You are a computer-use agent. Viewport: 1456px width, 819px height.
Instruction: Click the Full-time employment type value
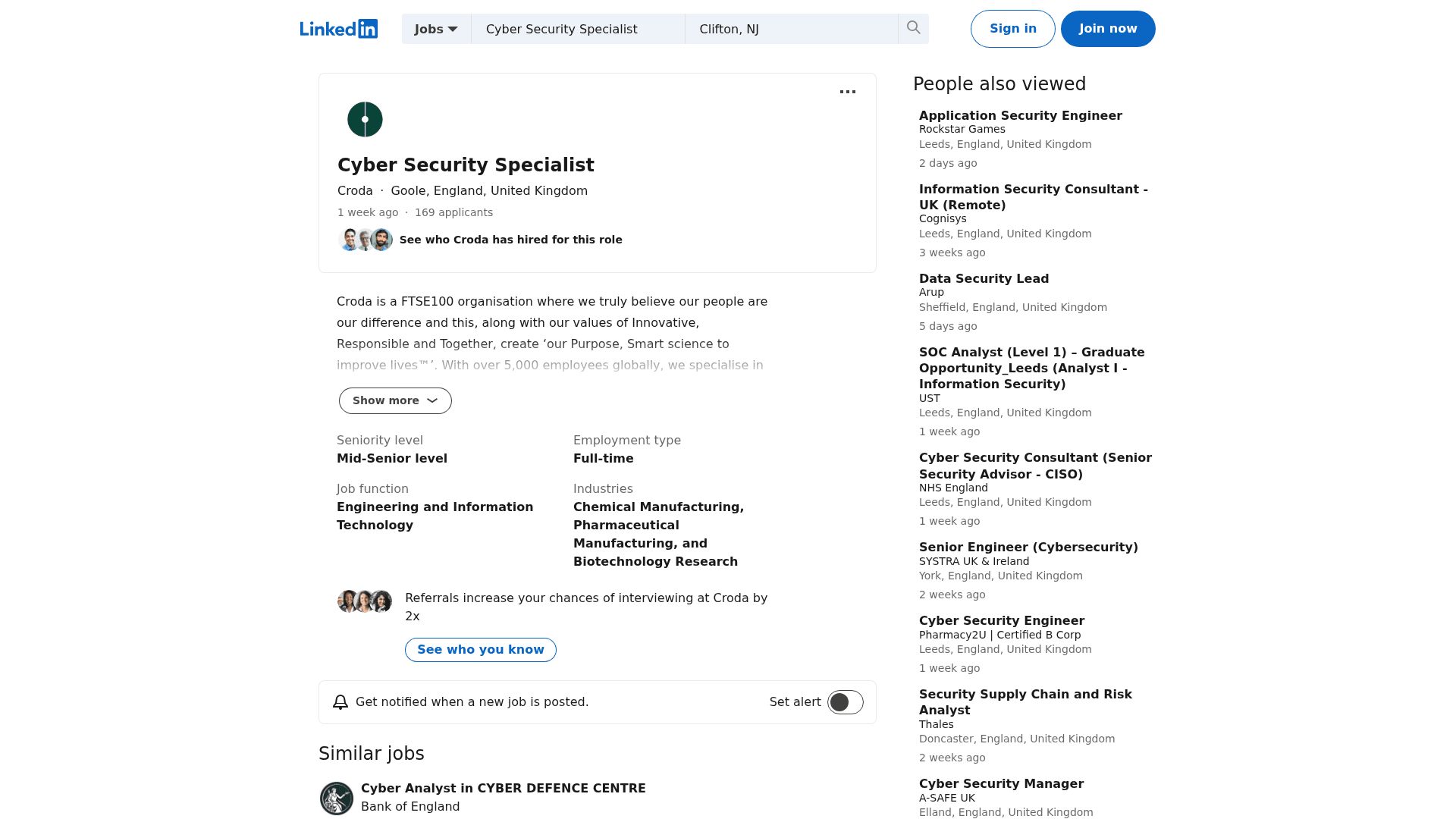pyautogui.click(x=604, y=459)
